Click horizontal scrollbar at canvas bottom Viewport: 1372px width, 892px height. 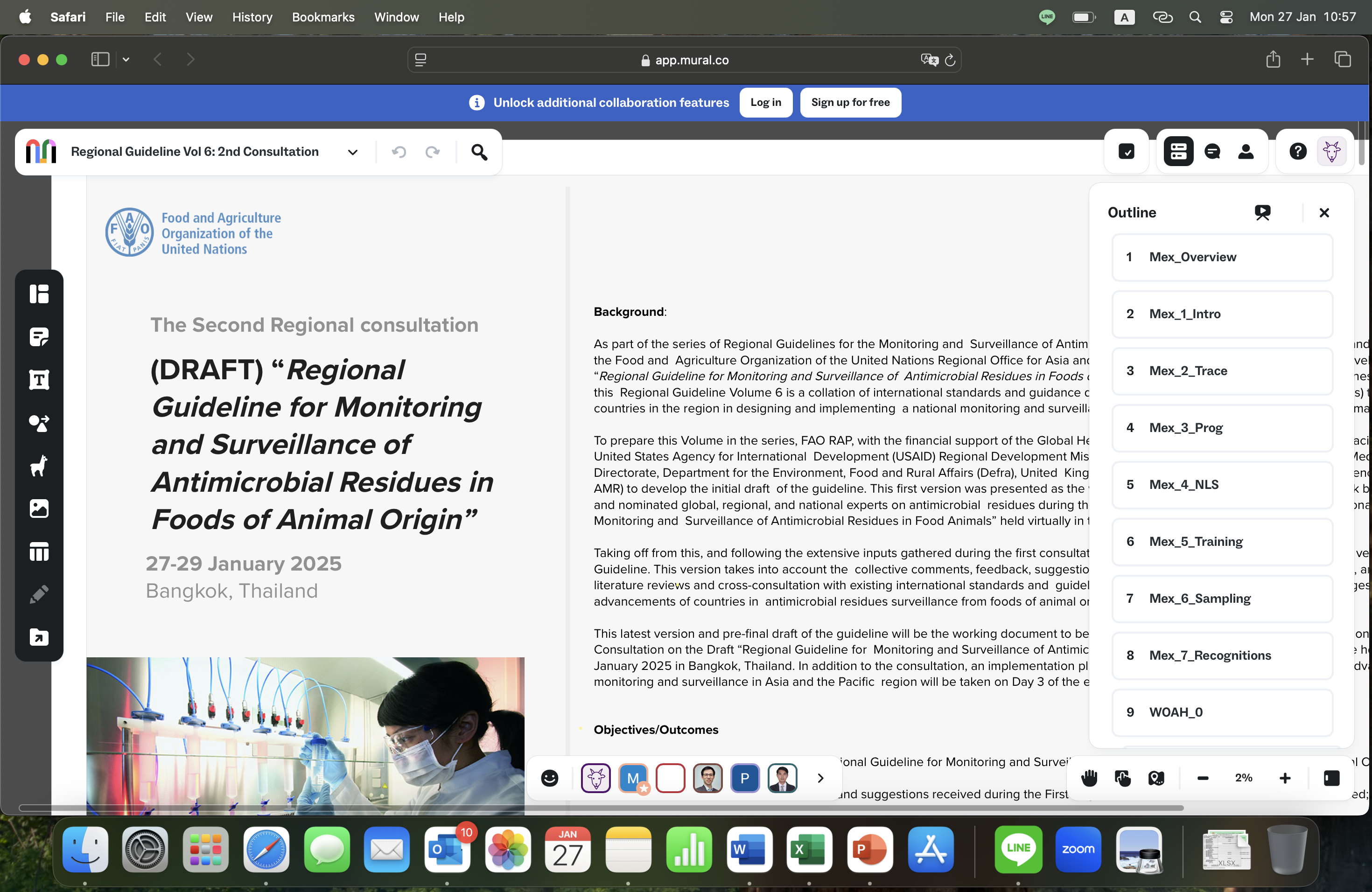point(601,807)
